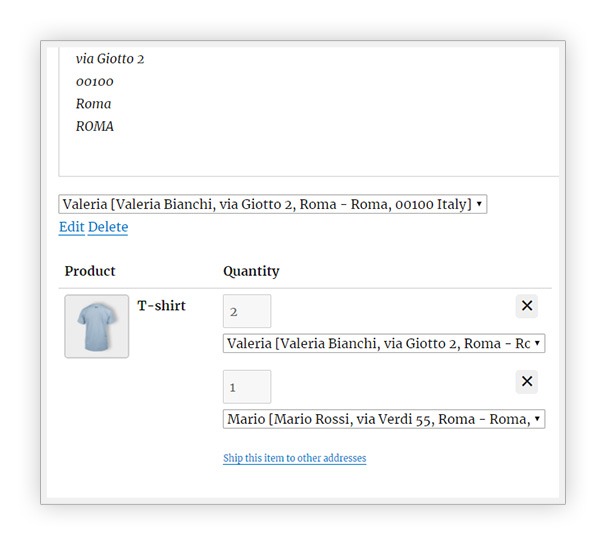Open the top Valeria Bianchi address dropdown

tap(272, 204)
